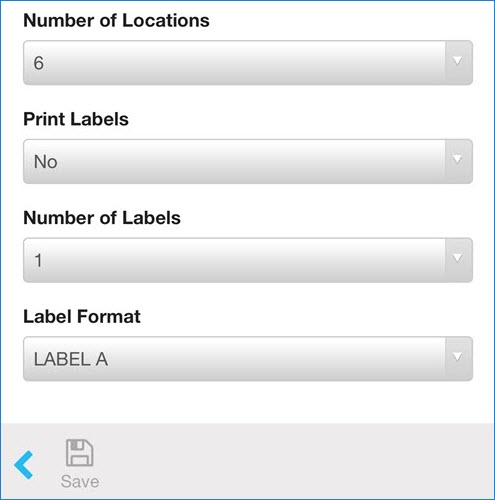Viewport: 495px width, 500px height.
Task: Open the Number of Locations dropdown
Action: pos(248,63)
